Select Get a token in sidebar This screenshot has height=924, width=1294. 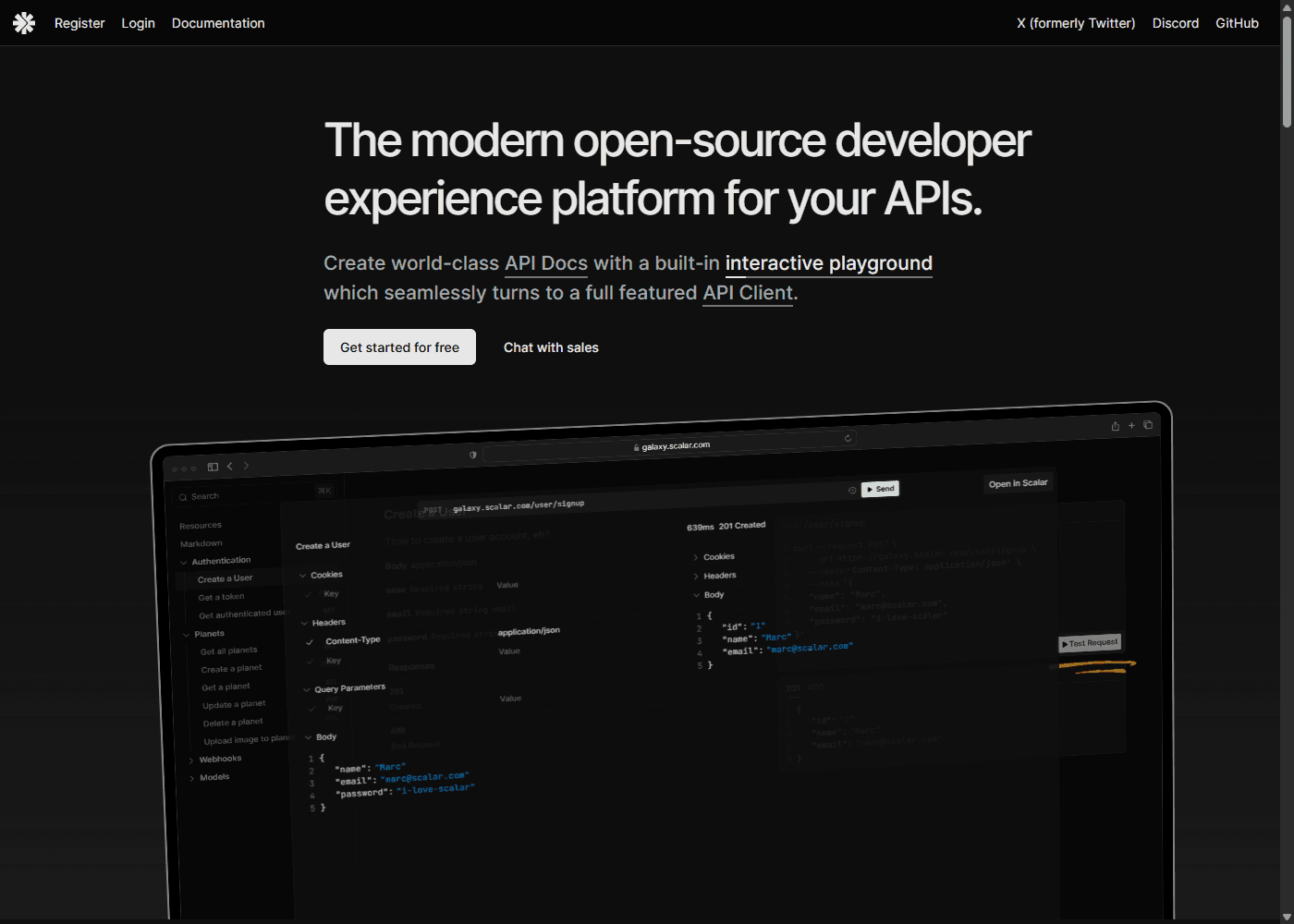click(x=222, y=597)
